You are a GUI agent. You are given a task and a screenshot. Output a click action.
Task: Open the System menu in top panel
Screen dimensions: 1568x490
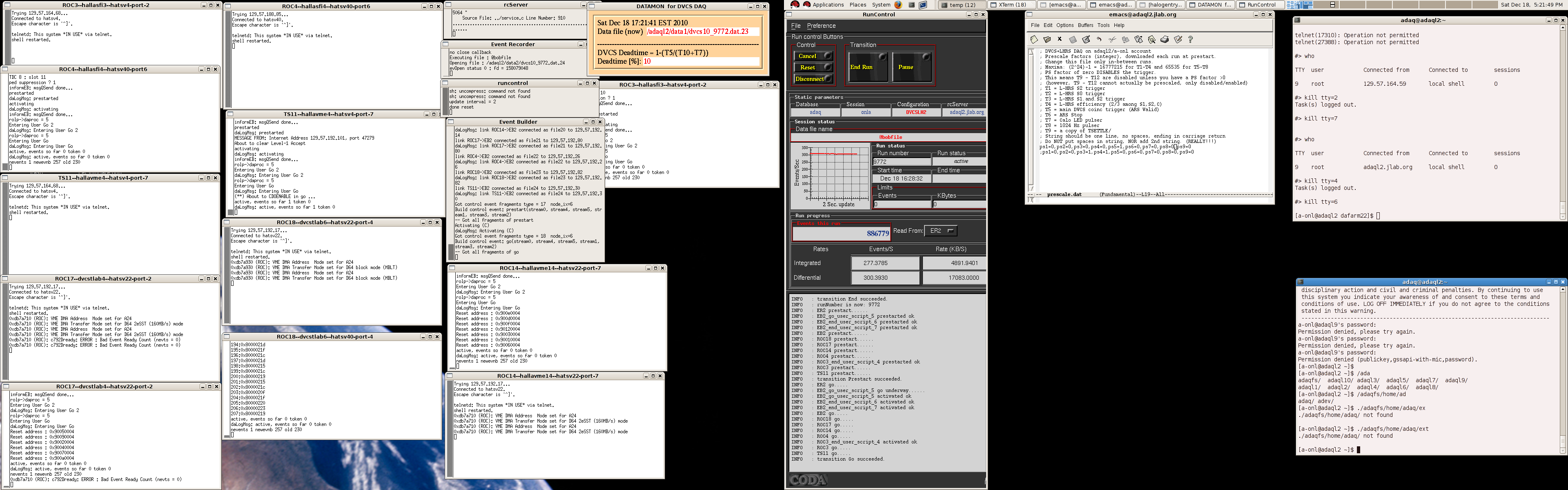pos(881,4)
